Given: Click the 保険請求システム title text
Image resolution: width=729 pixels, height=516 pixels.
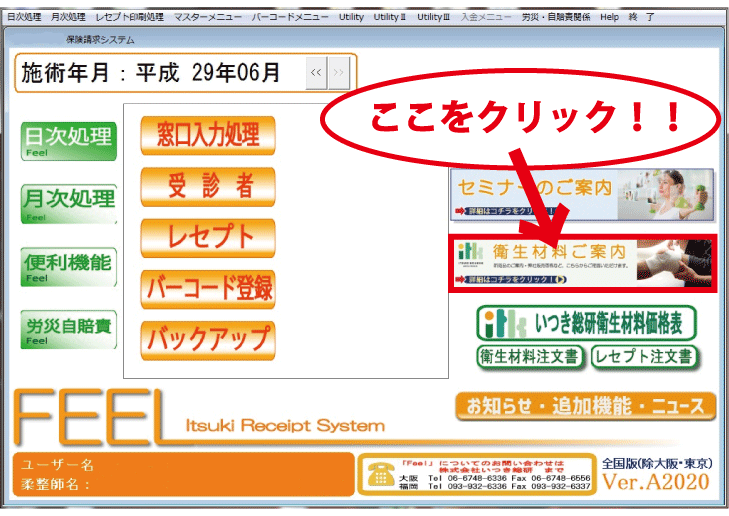Looking at the screenshot, I should tap(100, 40).
